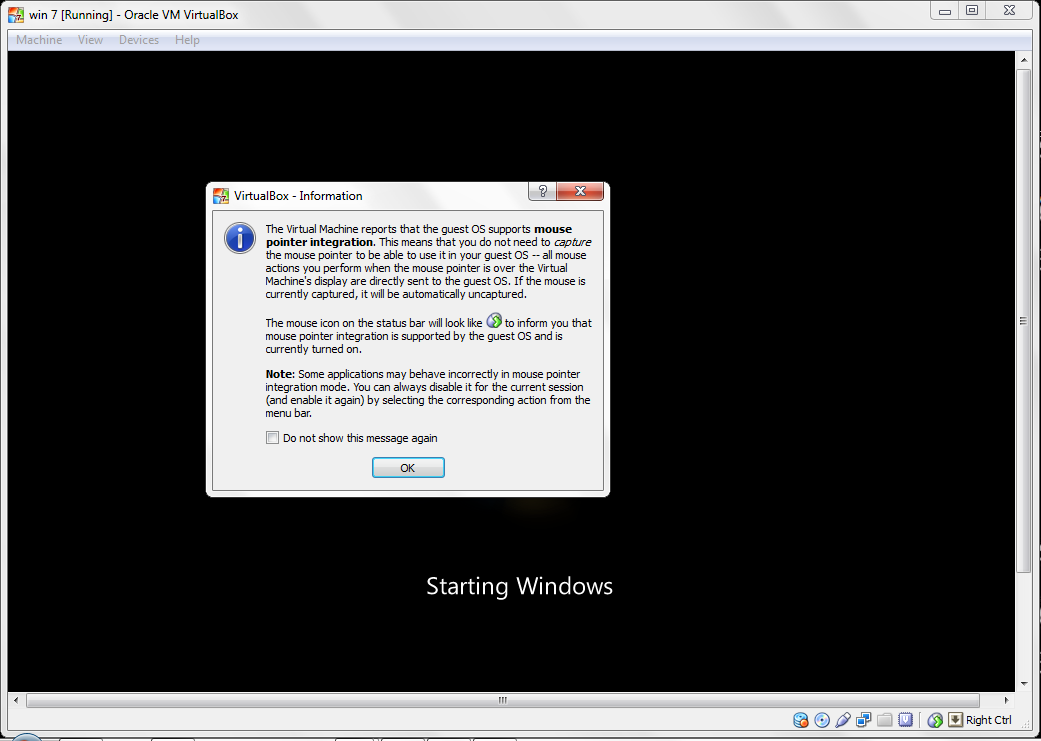
Task: Open the USB devices status icon
Action: (x=843, y=720)
